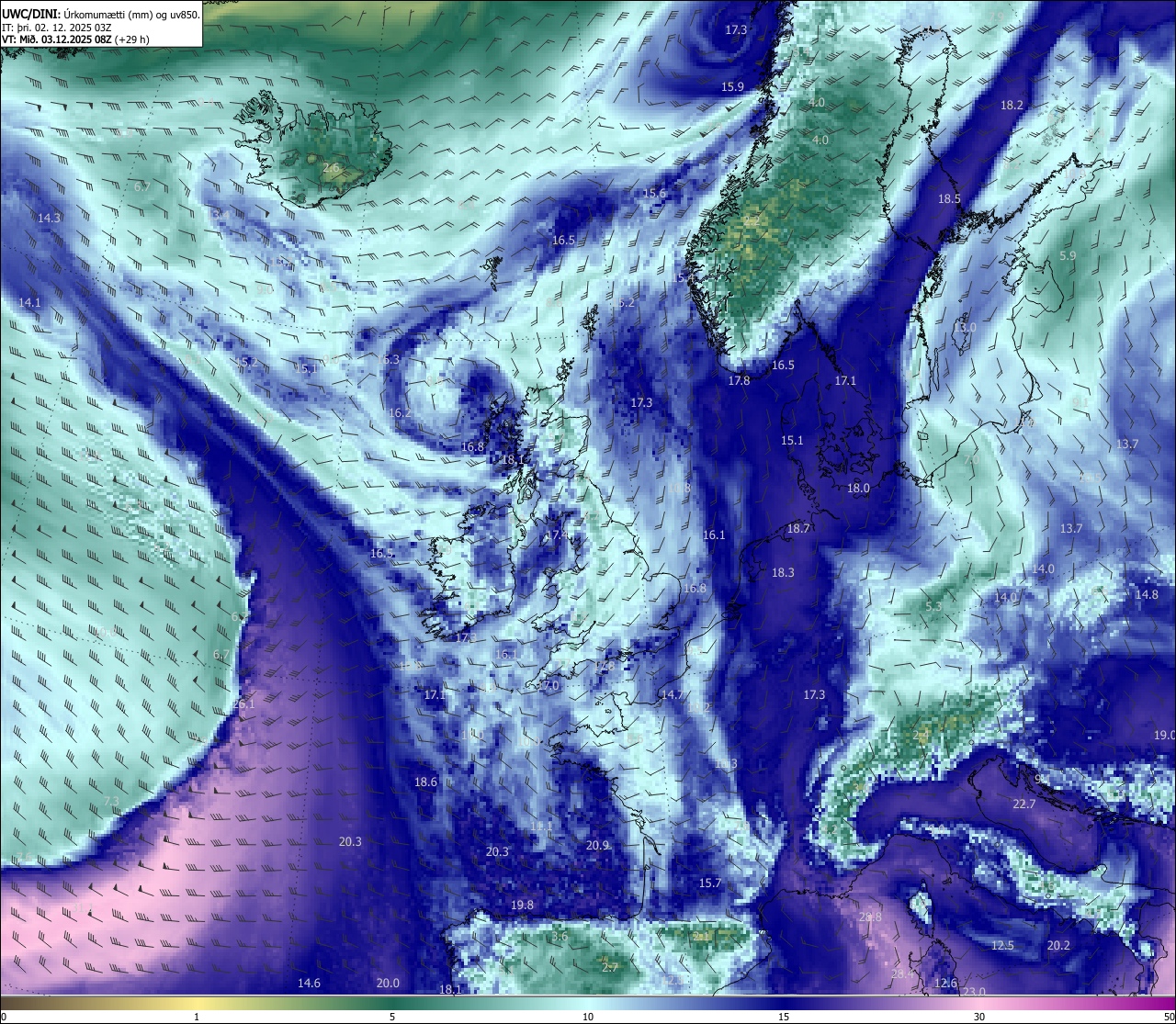Click the 'VT: Mið. 03.12.2025 08Z (+29 h)' line
This screenshot has width=1176, height=1024.
[x=75, y=39]
